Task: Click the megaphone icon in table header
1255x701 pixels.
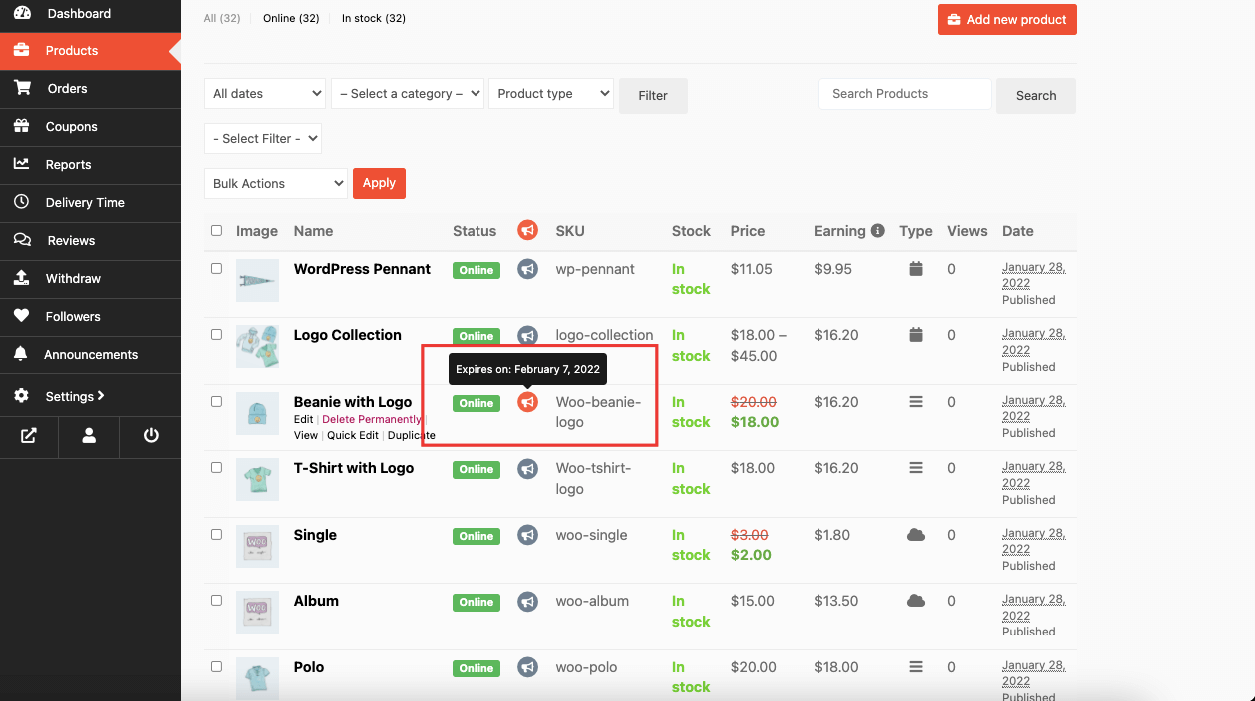Action: [527, 231]
